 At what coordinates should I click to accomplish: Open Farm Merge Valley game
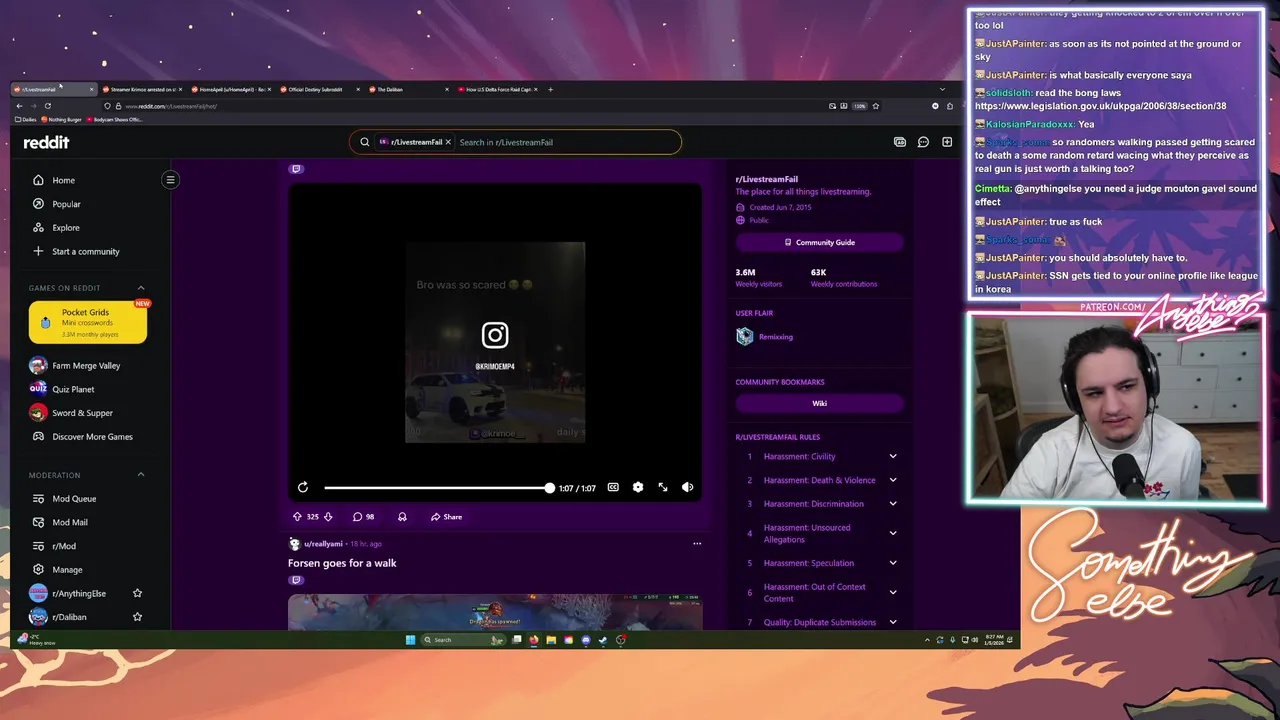[x=85, y=366]
